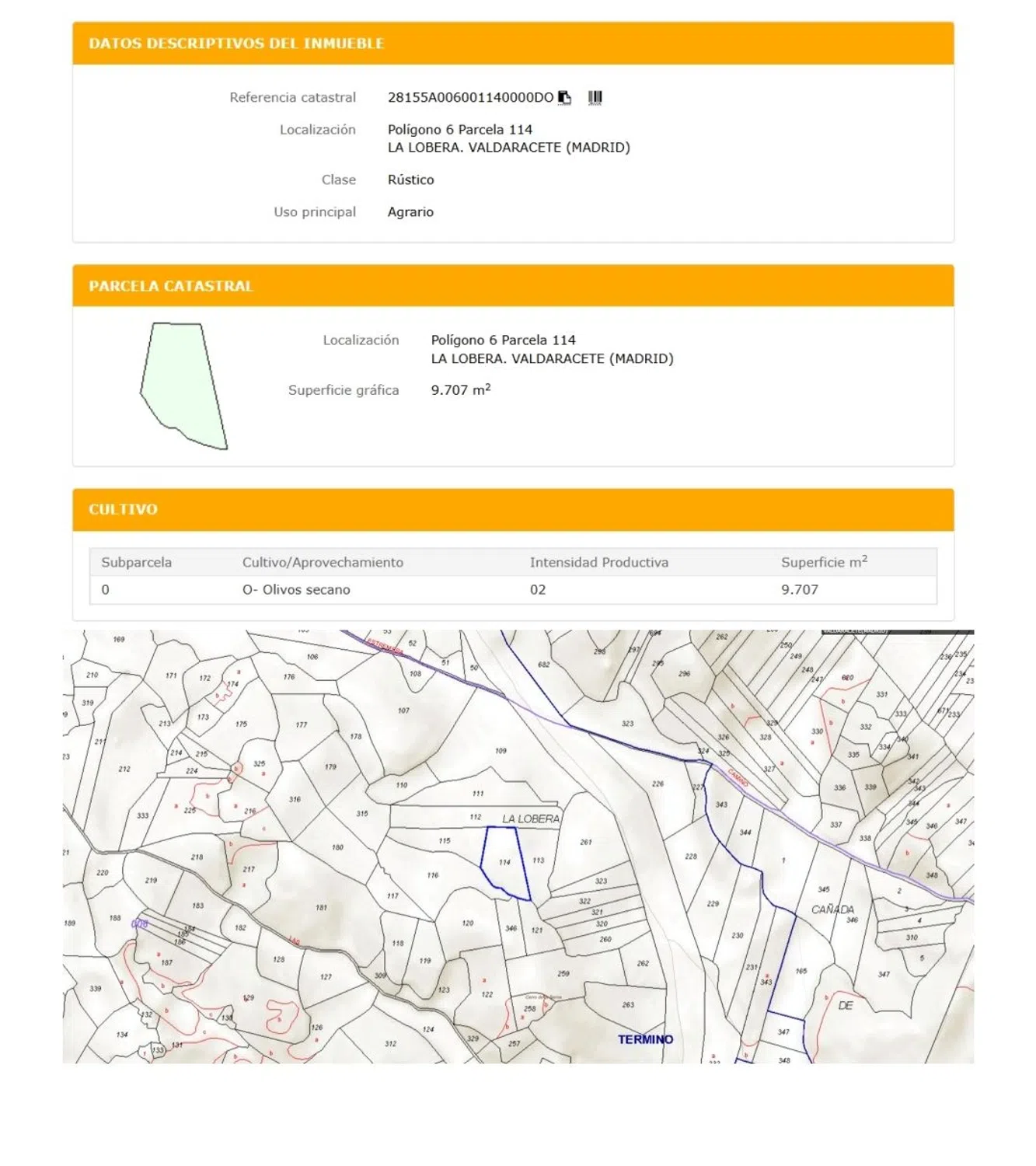This screenshot has width=1036, height=1166.
Task: Click parcel 116 on the map
Action: point(433,875)
